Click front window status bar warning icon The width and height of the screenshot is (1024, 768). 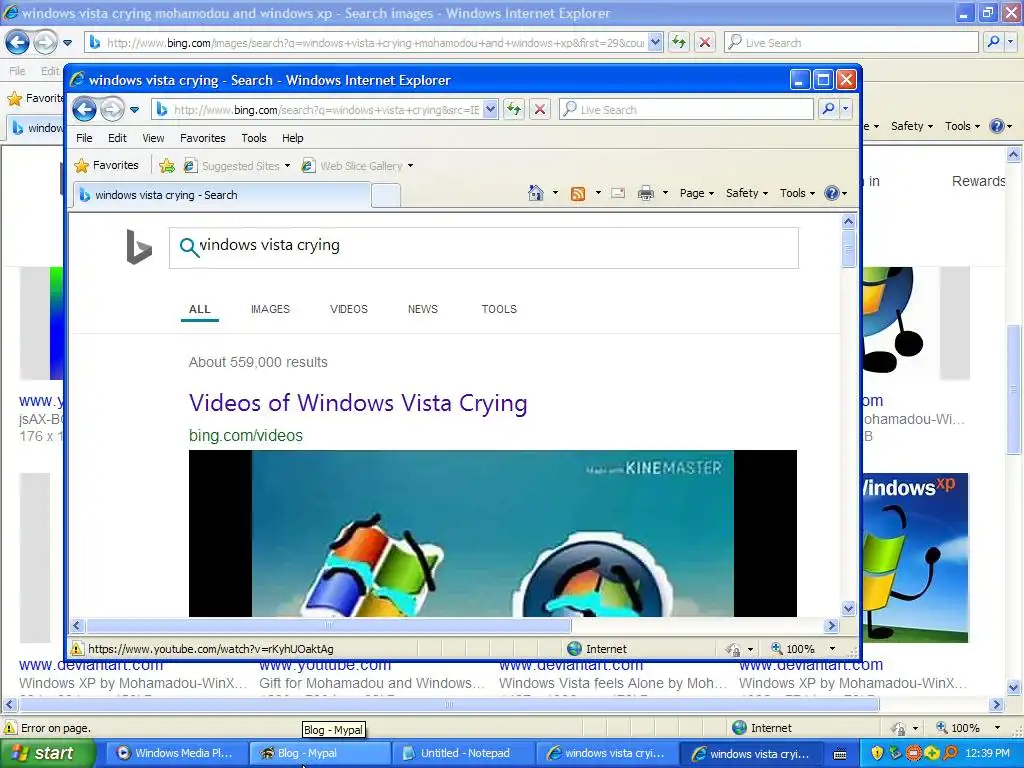click(x=77, y=648)
